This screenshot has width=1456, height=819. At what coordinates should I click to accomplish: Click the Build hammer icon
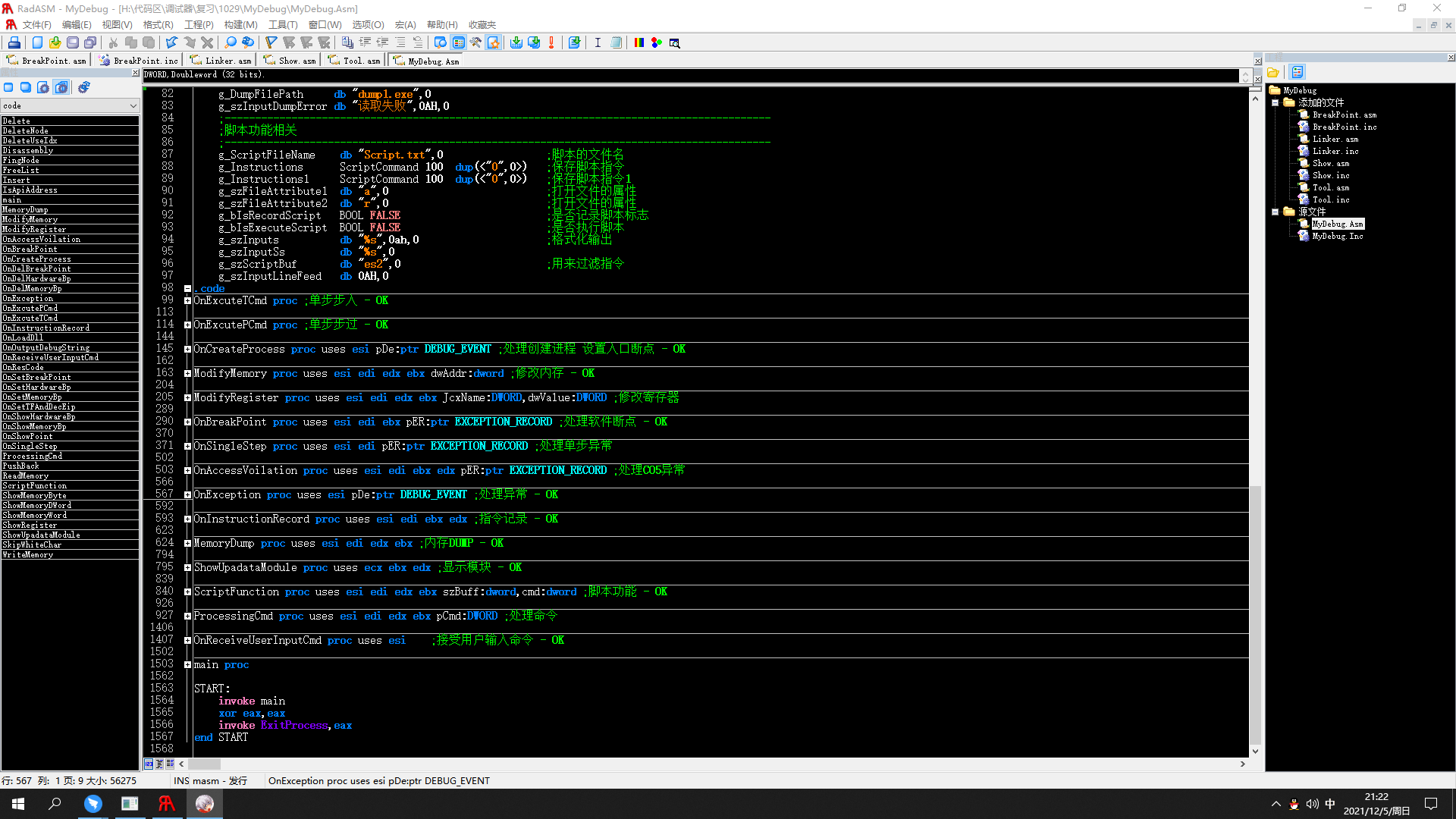(475, 42)
